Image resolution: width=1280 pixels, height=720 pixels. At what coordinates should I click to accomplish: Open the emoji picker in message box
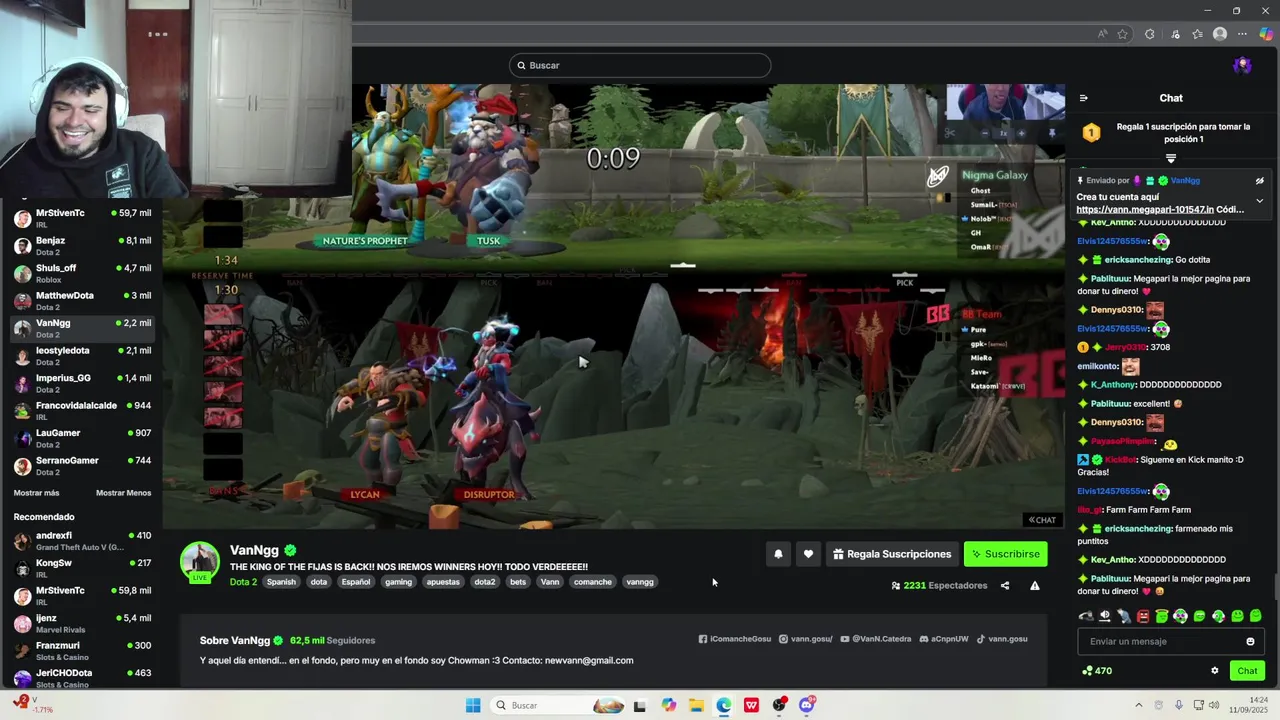(1250, 642)
